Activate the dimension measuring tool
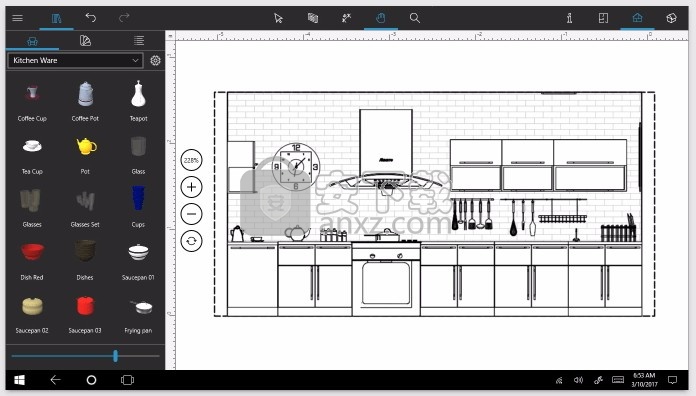 pyautogui.click(x=347, y=18)
